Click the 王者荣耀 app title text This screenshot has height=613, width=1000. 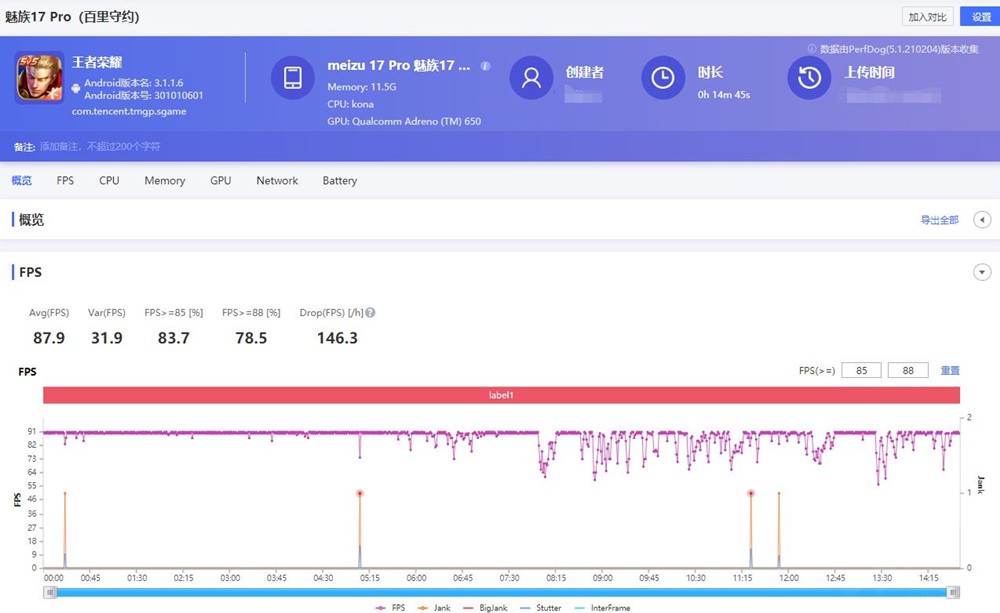point(97,62)
